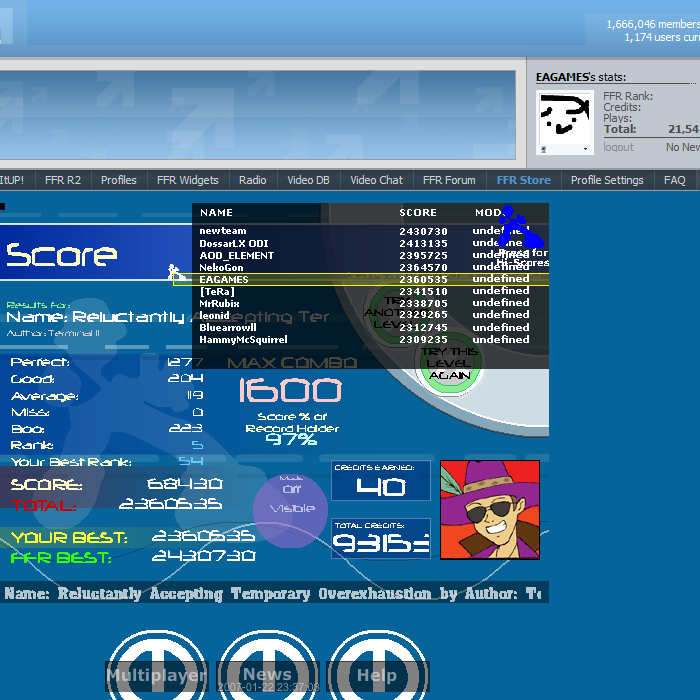
Task: Open the Video Chat tab
Action: 376,180
